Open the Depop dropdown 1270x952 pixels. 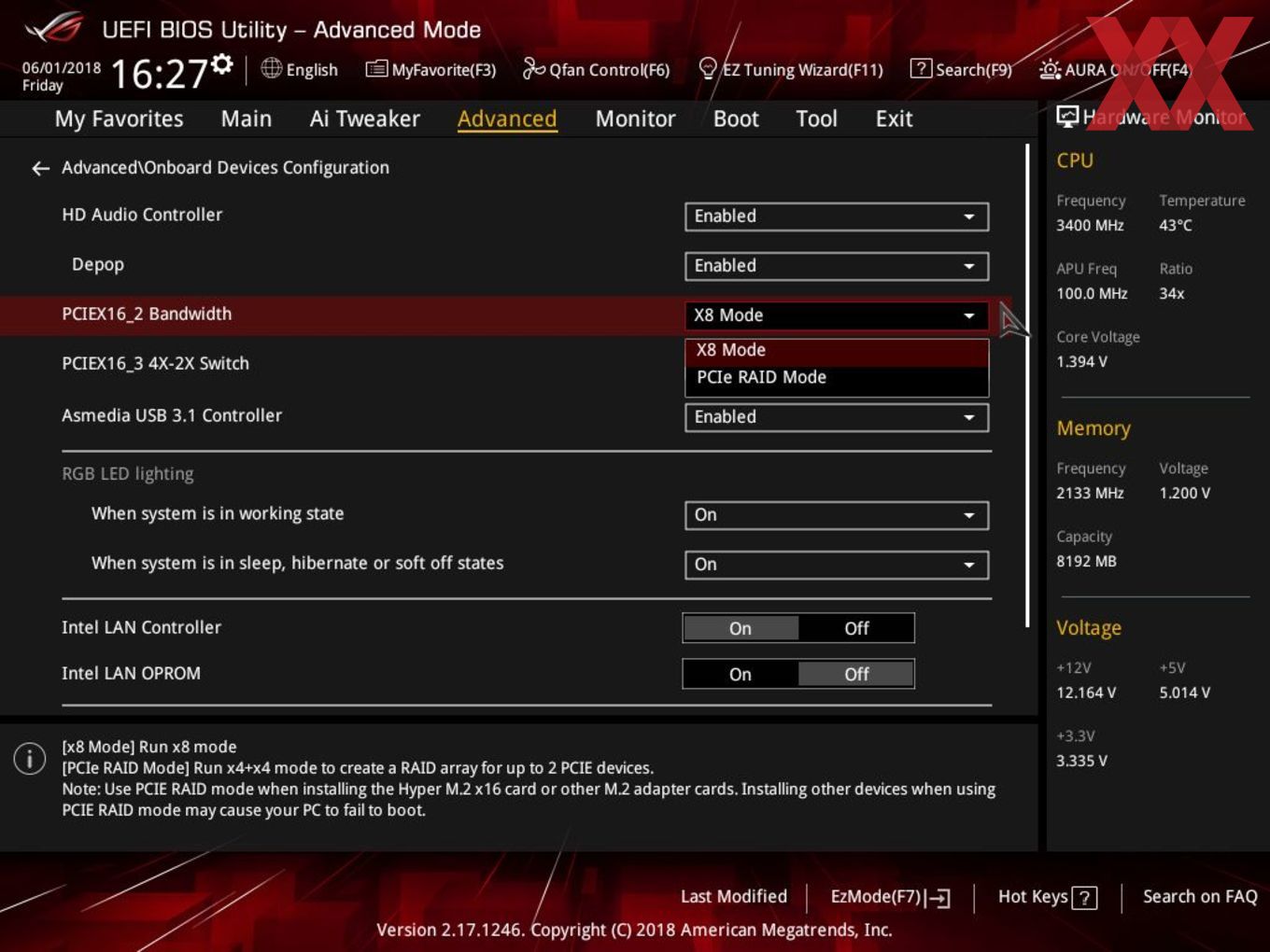click(837, 266)
